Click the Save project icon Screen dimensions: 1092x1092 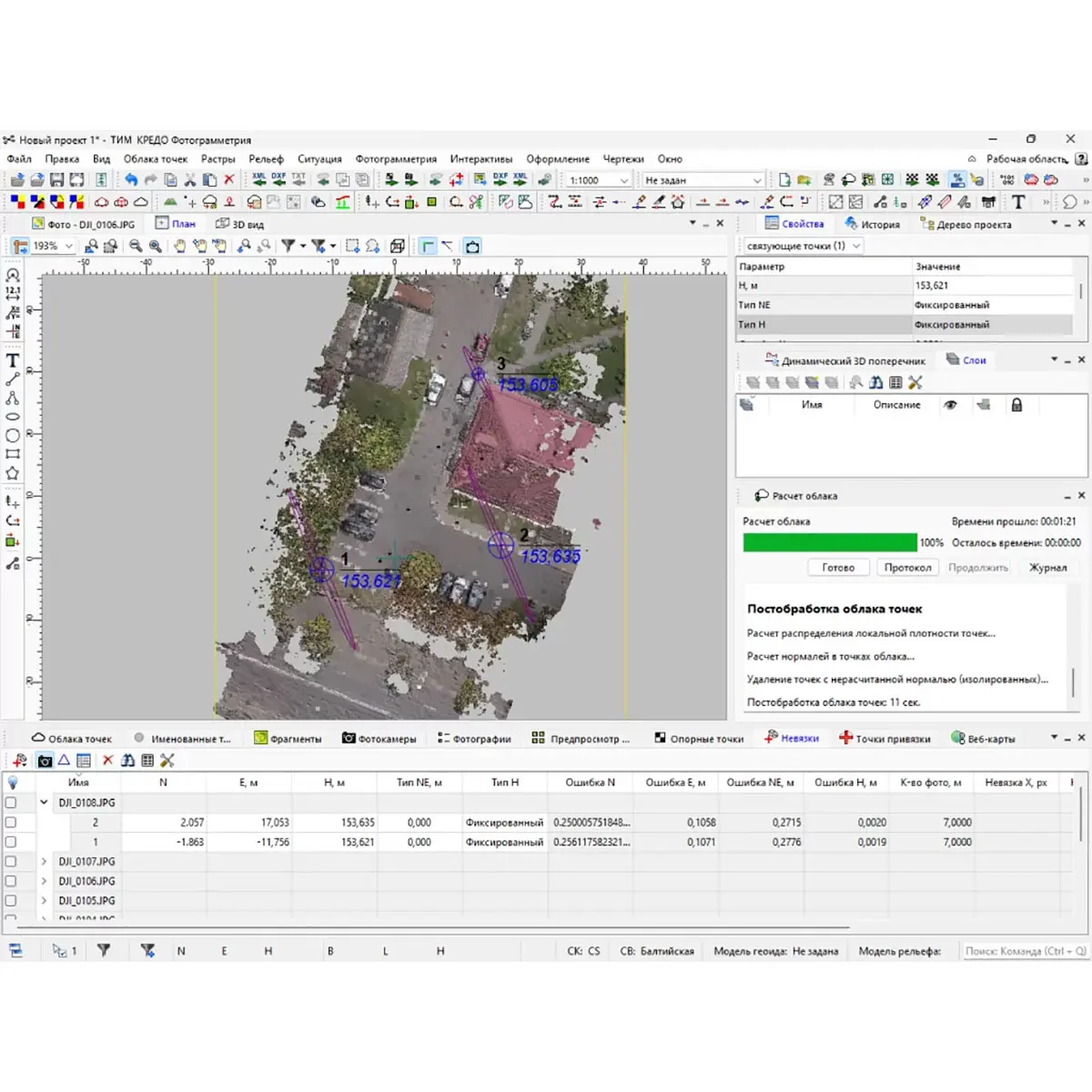pyautogui.click(x=56, y=180)
